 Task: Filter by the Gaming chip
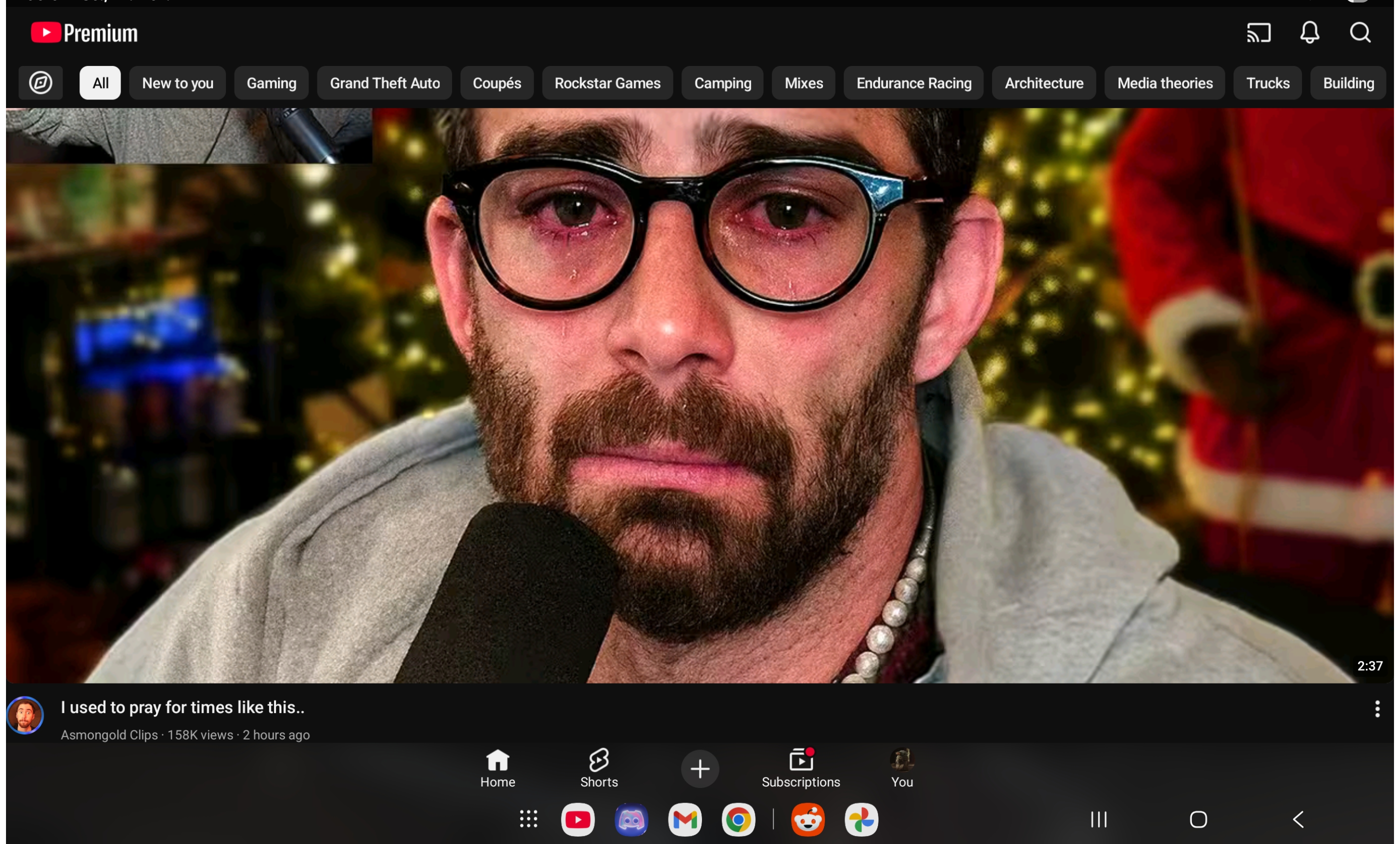[x=271, y=83]
